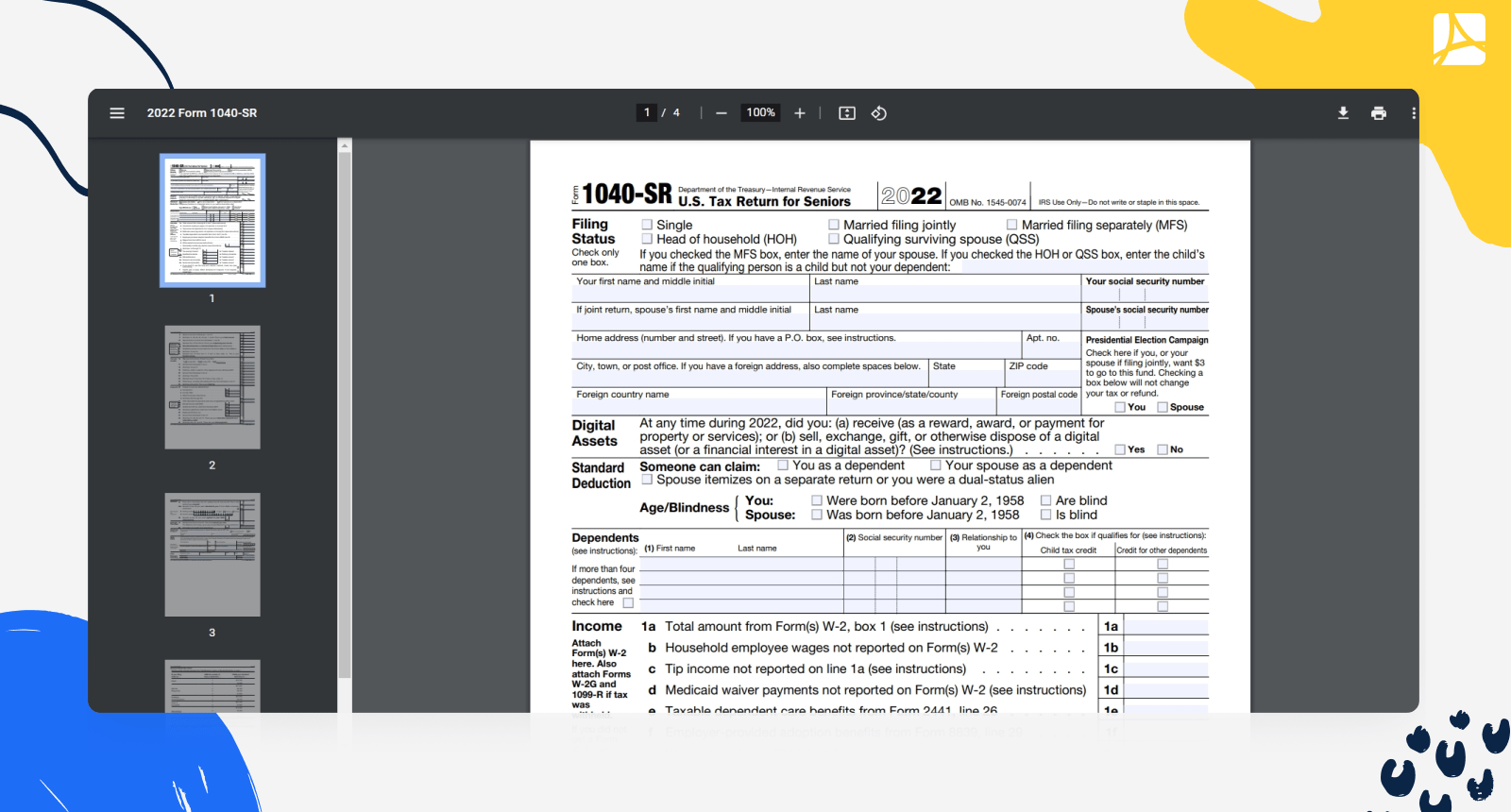Zoom in with the plus icon
This screenshot has width=1511, height=812.
point(800,113)
